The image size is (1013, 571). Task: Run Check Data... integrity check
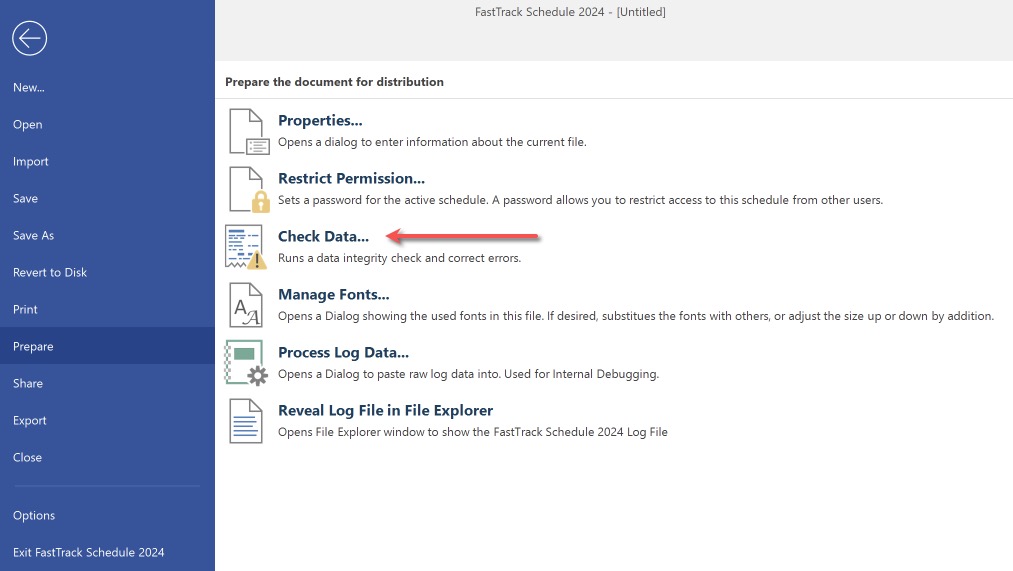[x=323, y=236]
